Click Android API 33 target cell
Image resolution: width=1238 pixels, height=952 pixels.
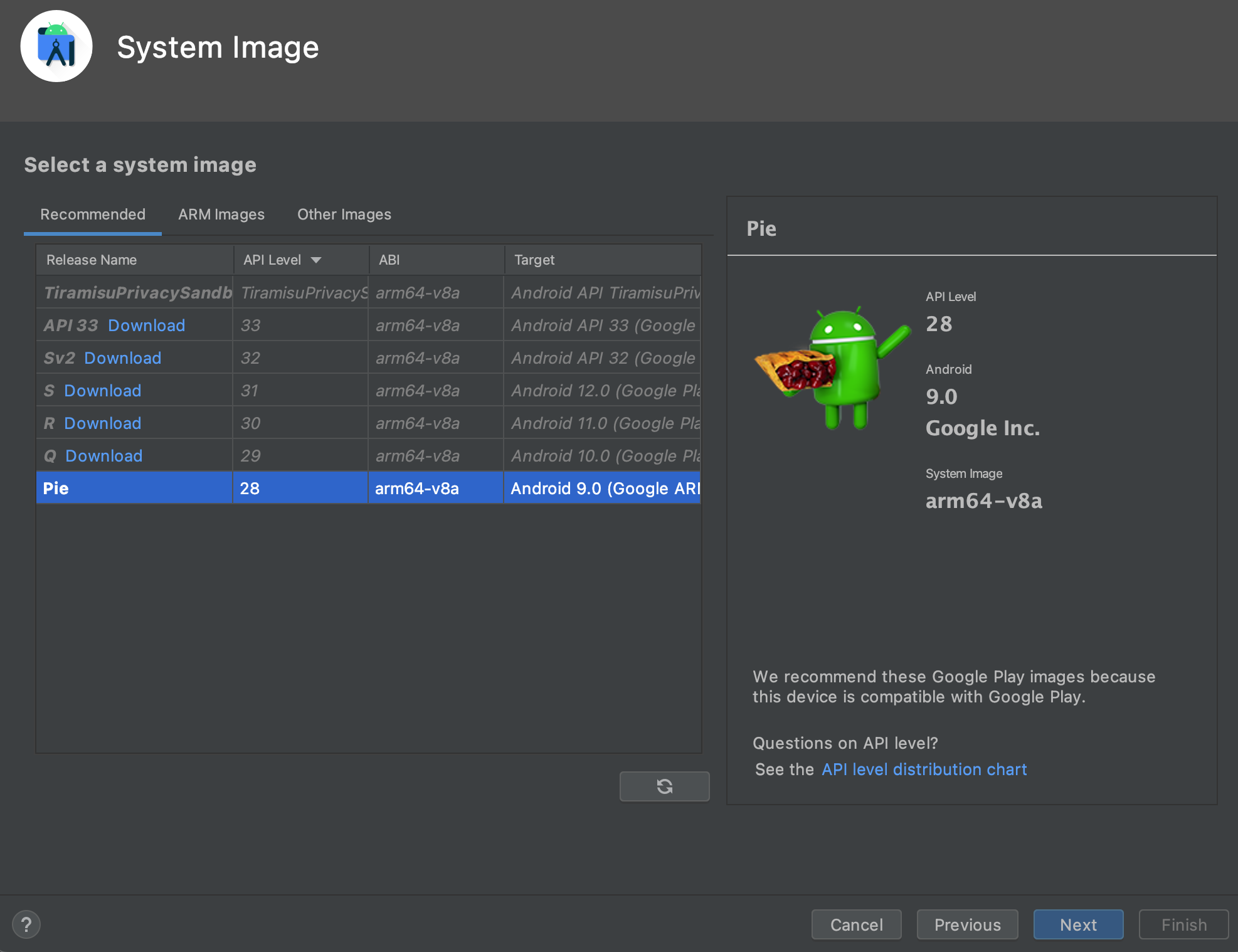603,325
